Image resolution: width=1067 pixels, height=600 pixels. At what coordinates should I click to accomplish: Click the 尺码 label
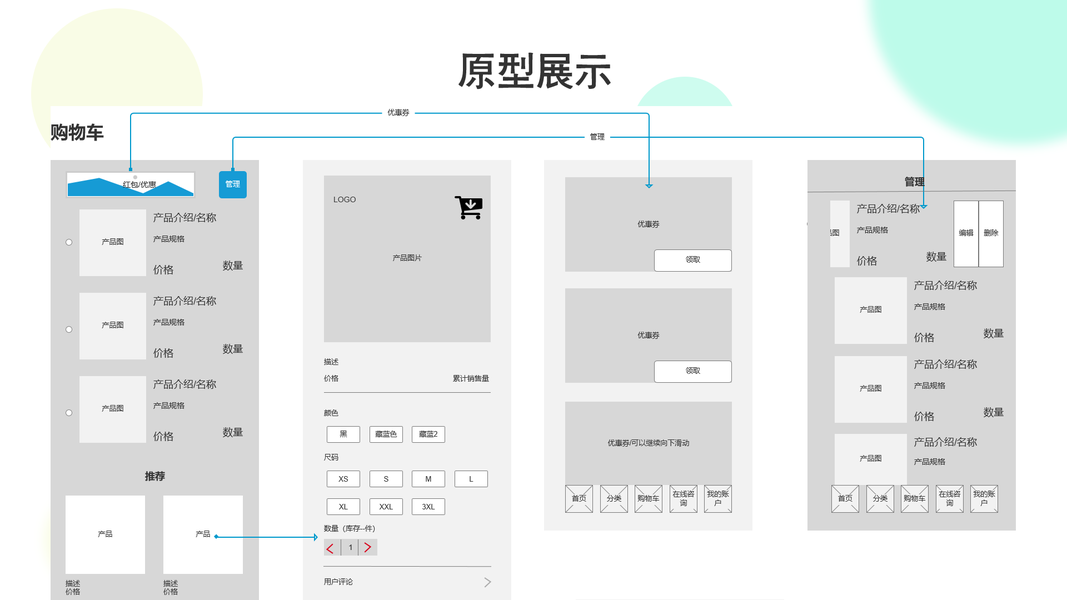pos(331,457)
